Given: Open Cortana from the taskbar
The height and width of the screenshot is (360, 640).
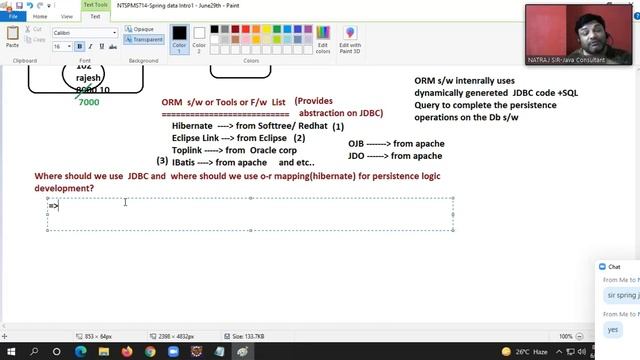Looking at the screenshot, I should (x=57, y=351).
